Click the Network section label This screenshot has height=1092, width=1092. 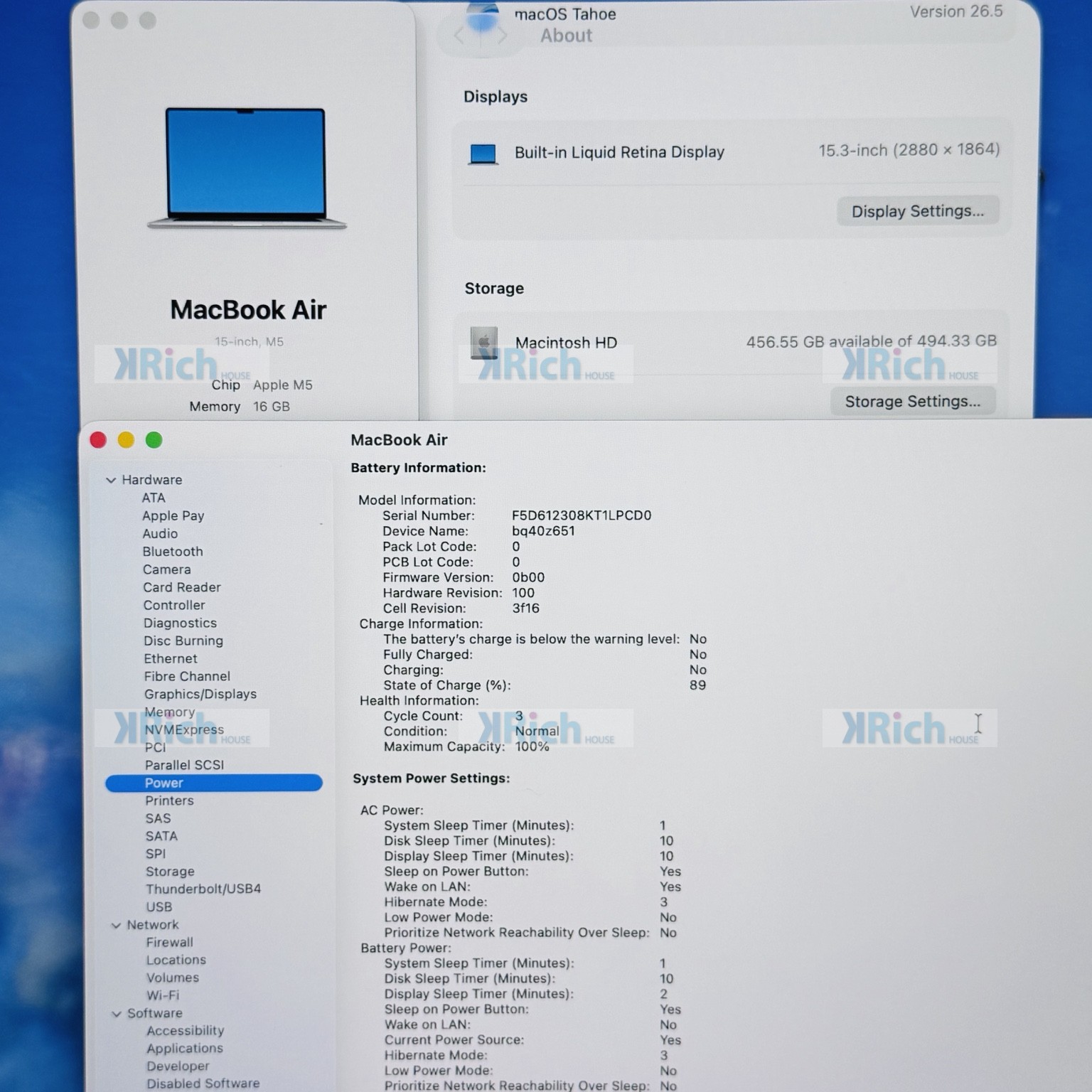click(x=153, y=926)
